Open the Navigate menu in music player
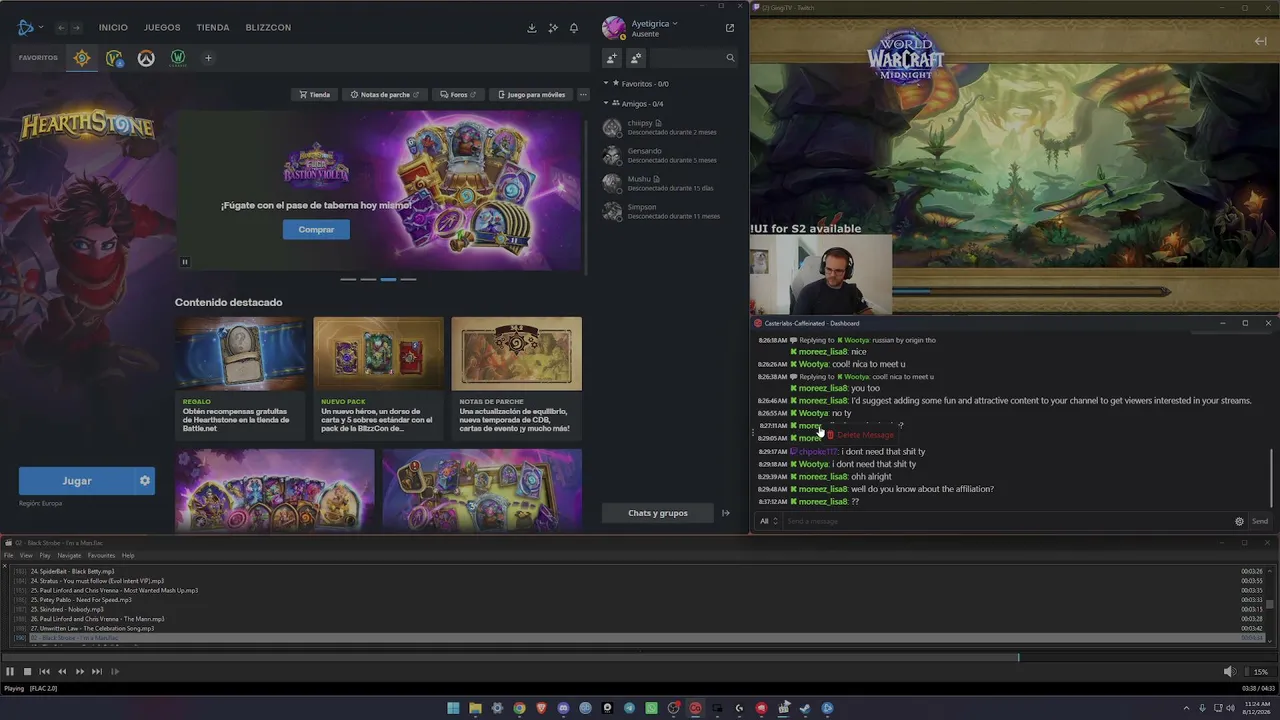Image resolution: width=1280 pixels, height=720 pixels. (69, 555)
